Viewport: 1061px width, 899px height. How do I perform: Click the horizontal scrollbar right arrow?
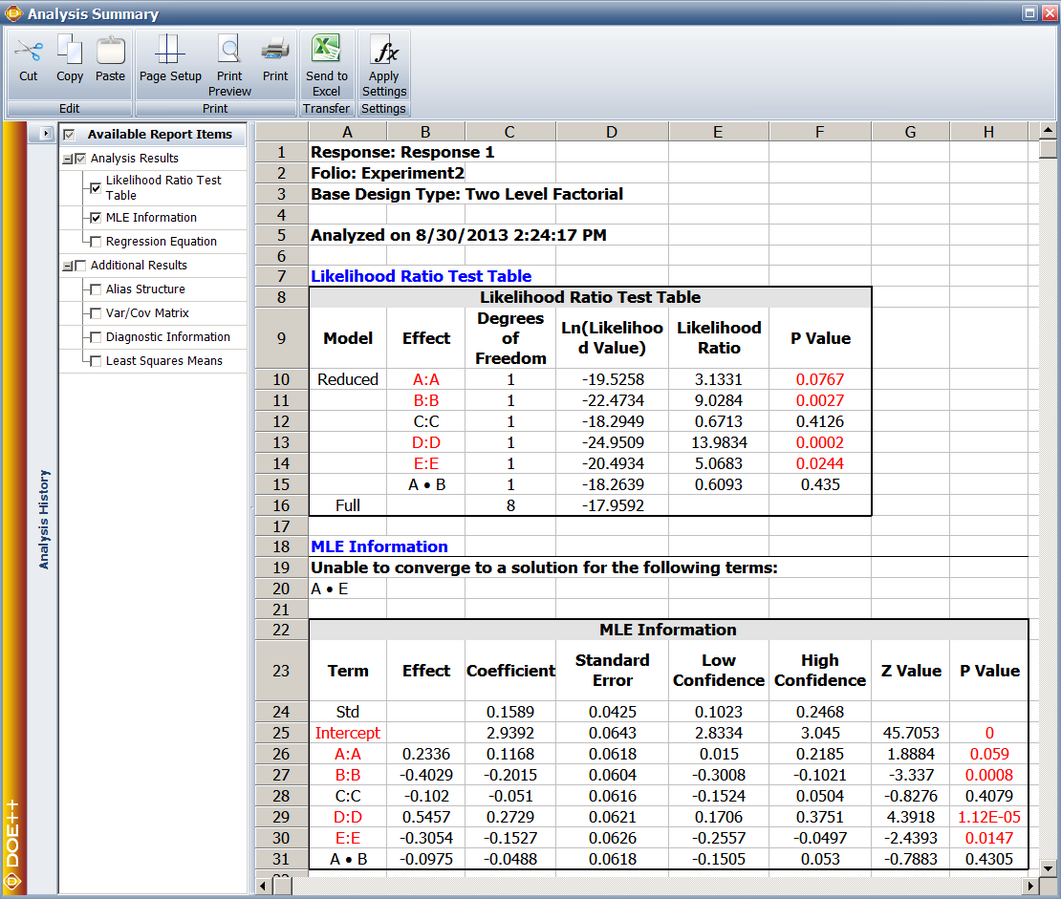pyautogui.click(x=1030, y=885)
